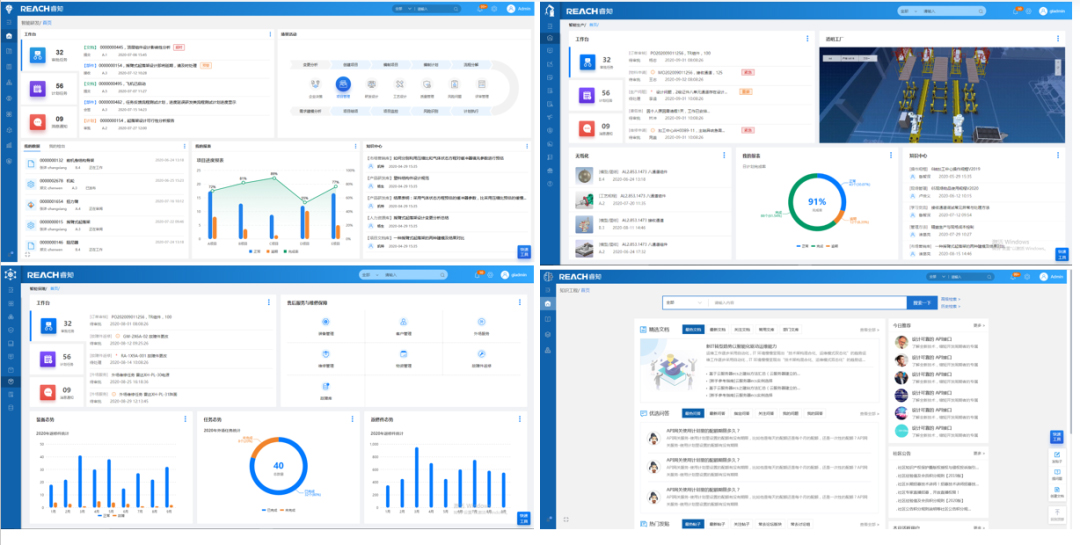Screen dimensions: 1080x545
Task: Select the highlighted blue circle icon in the process flow panel
Action: (343, 85)
